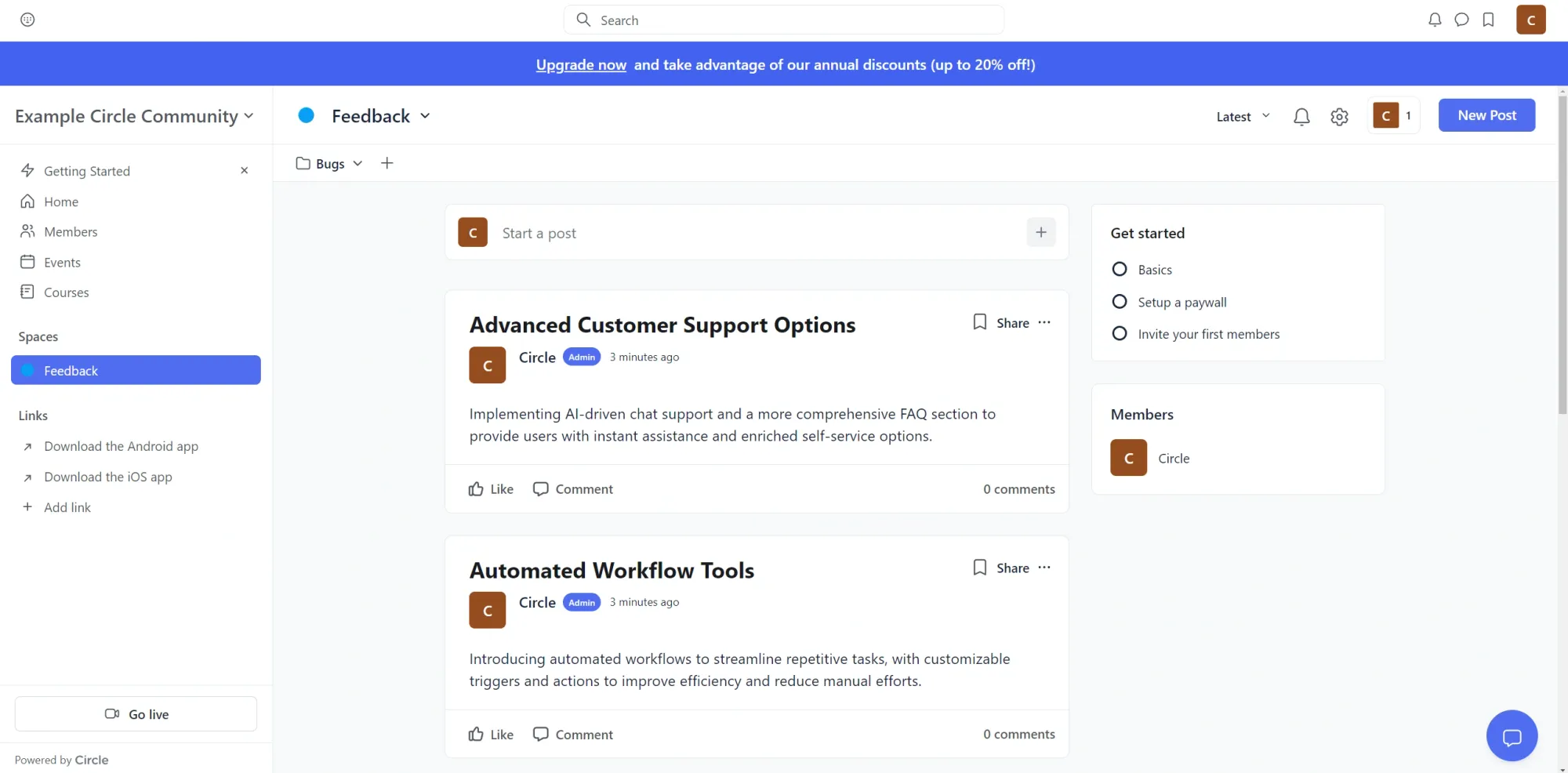Image resolution: width=1568 pixels, height=773 pixels.
Task: Expand the Bugs category dropdown
Action: [358, 163]
